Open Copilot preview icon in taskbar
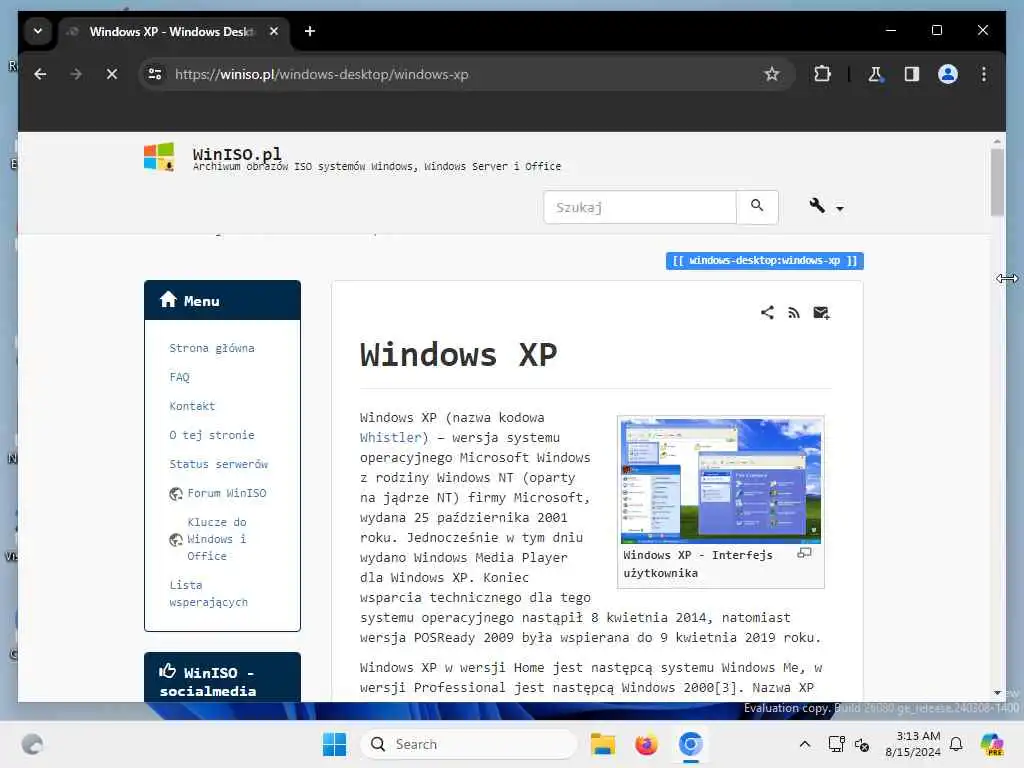This screenshot has width=1024, height=768. pos(992,744)
